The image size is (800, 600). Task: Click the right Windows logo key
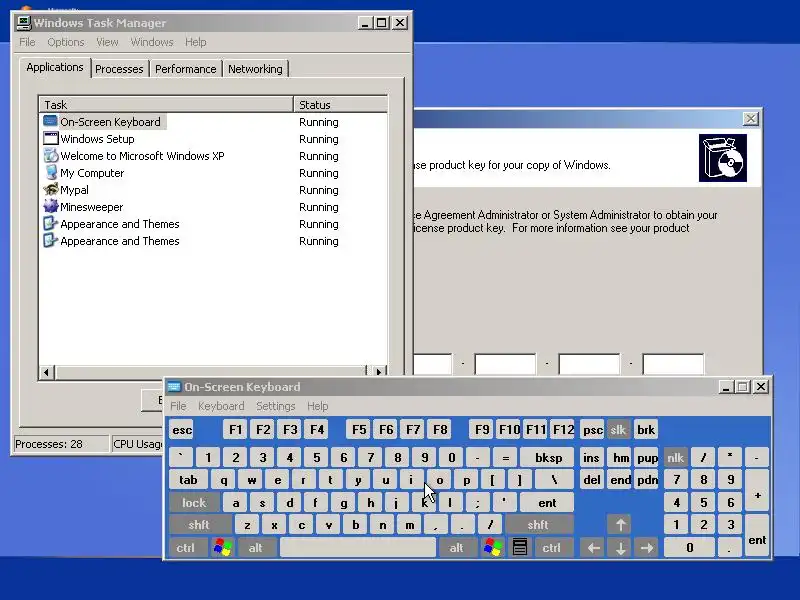(493, 547)
